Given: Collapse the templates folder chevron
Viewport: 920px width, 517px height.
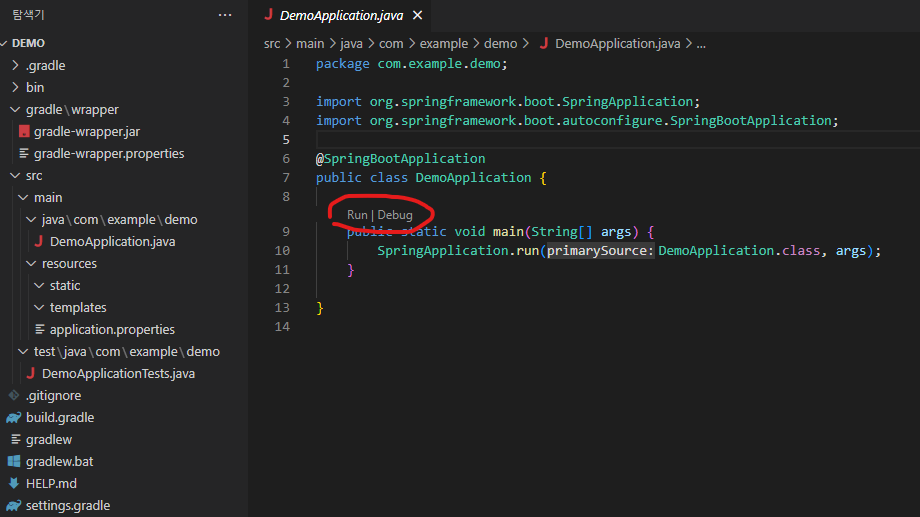Looking at the screenshot, I should 39,308.
